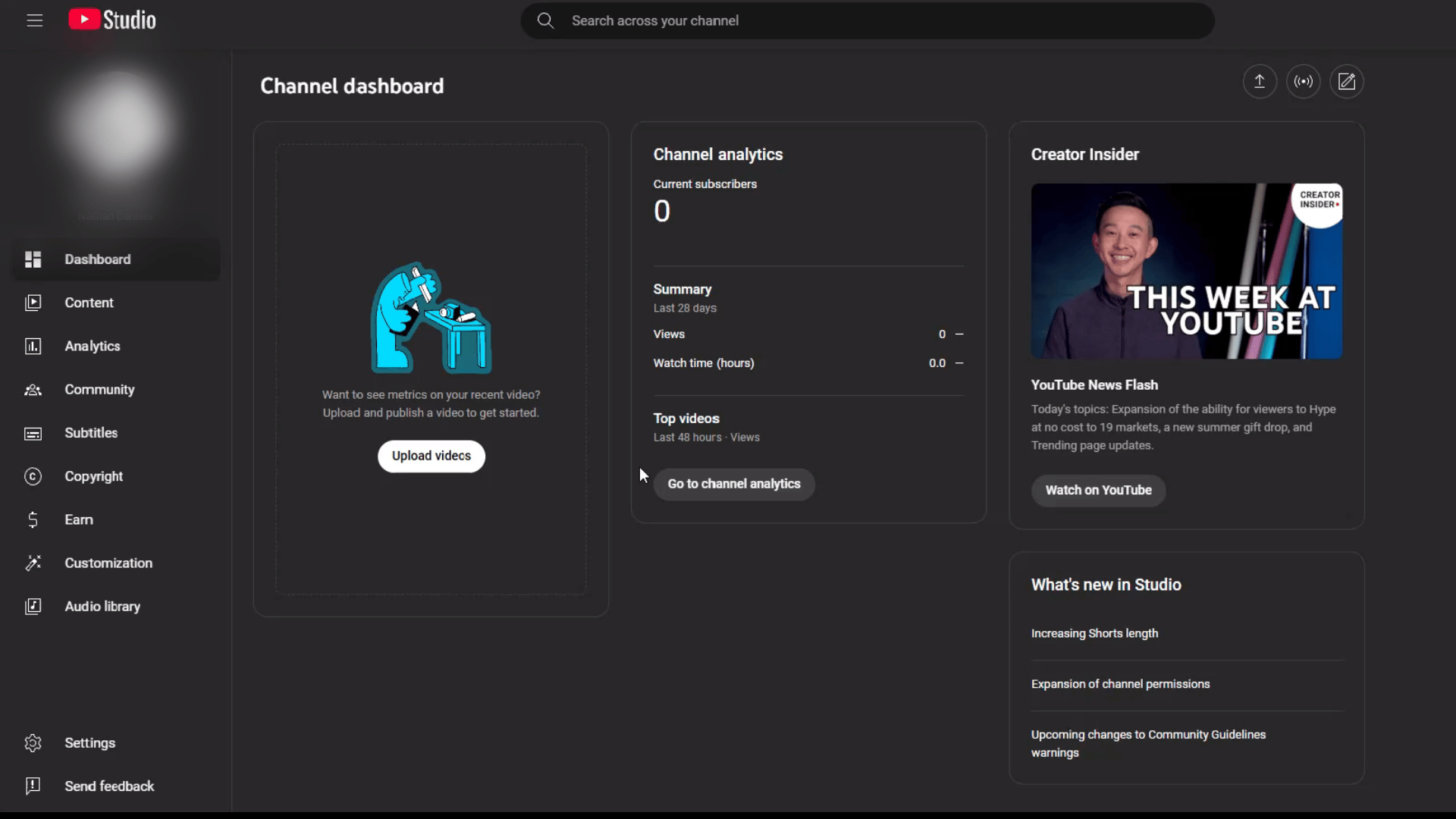Click the Creator Insider card heading
This screenshot has height=819, width=1456.
click(x=1084, y=155)
